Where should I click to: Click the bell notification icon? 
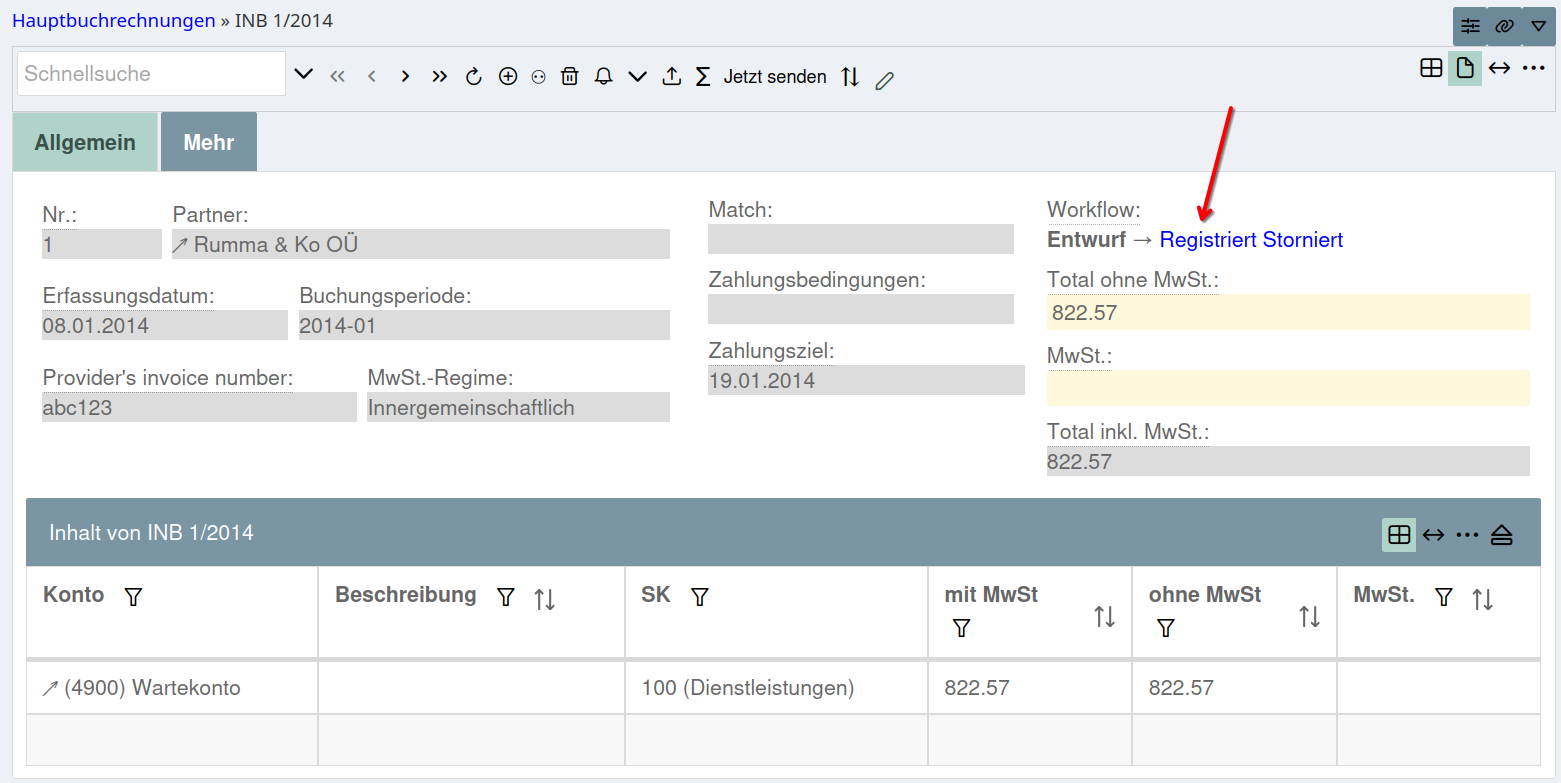click(x=603, y=76)
